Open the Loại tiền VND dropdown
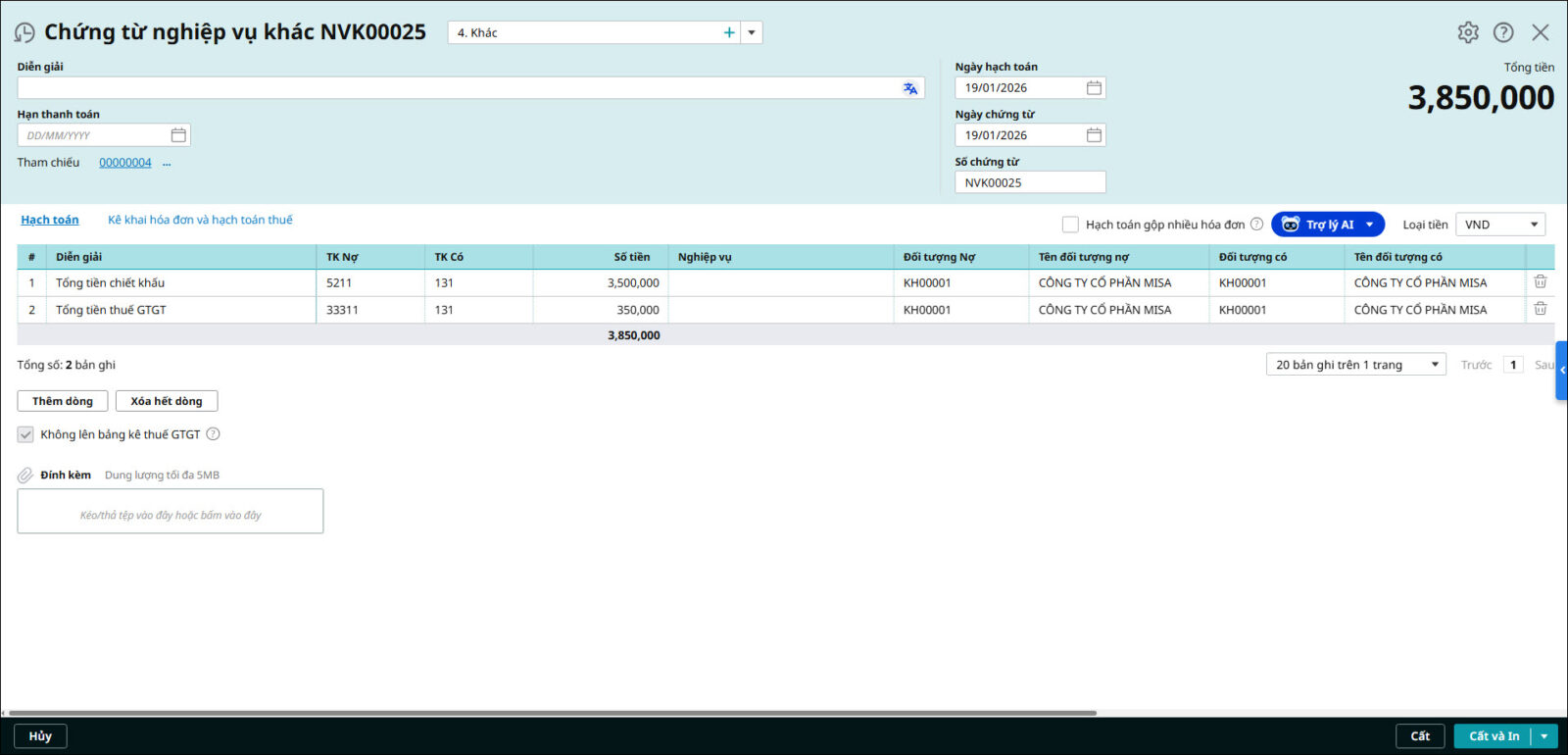The height and width of the screenshot is (755, 1568). [1500, 225]
